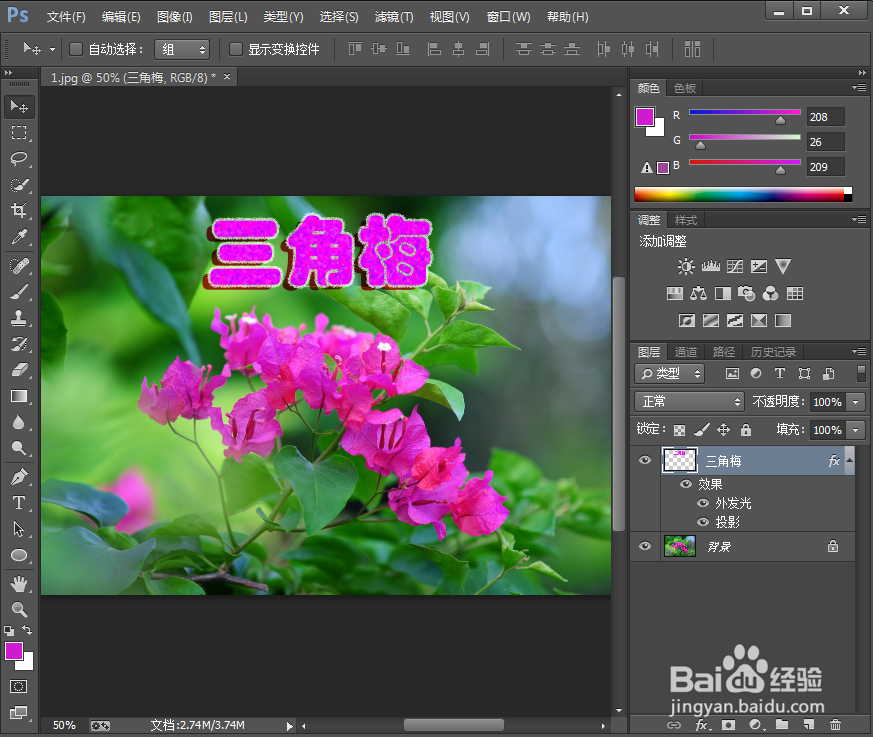
Task: Open status bar info arrow
Action: coord(289,726)
